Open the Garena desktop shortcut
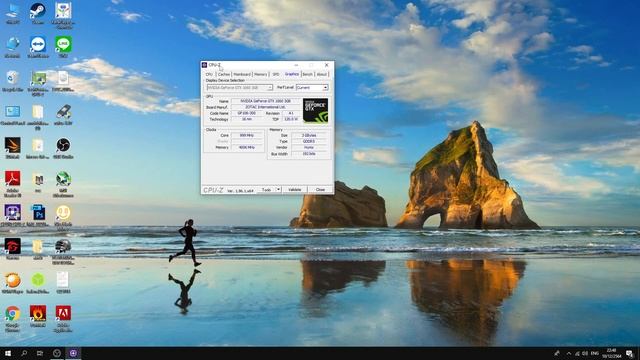Image resolution: width=640 pixels, height=360 pixels. pyautogui.click(x=13, y=248)
